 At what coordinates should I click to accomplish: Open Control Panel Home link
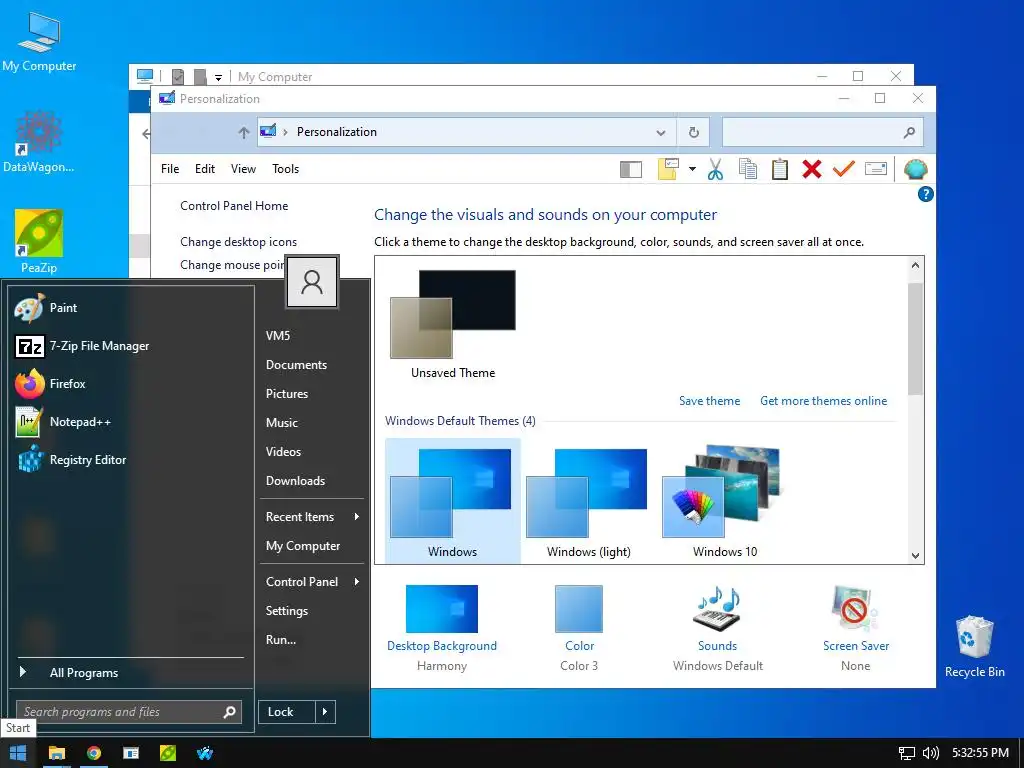pos(234,206)
